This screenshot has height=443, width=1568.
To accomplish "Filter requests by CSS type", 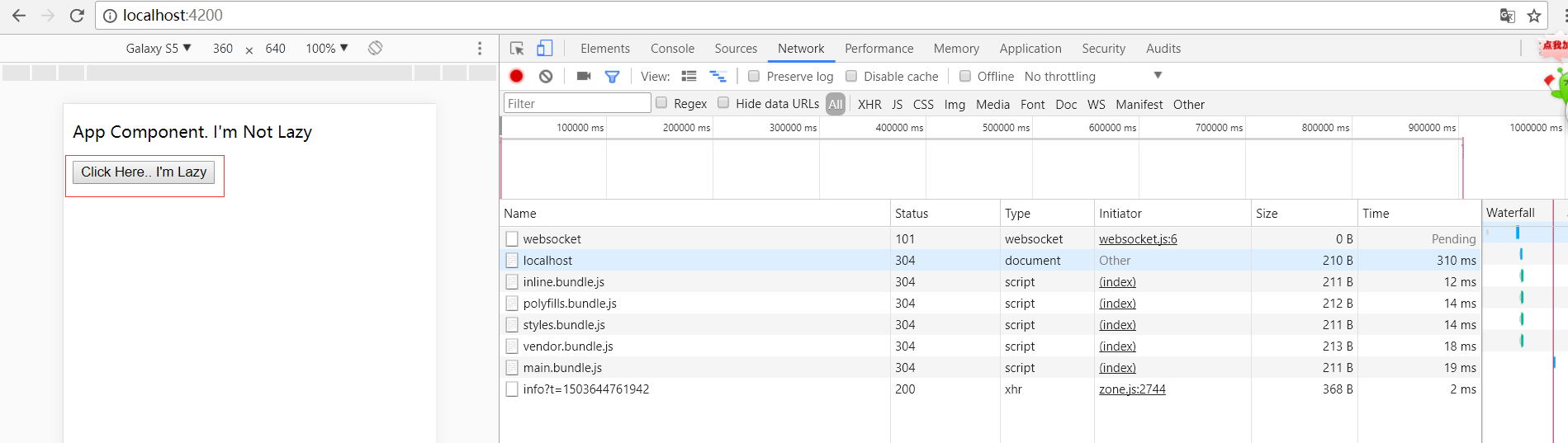I will [923, 104].
